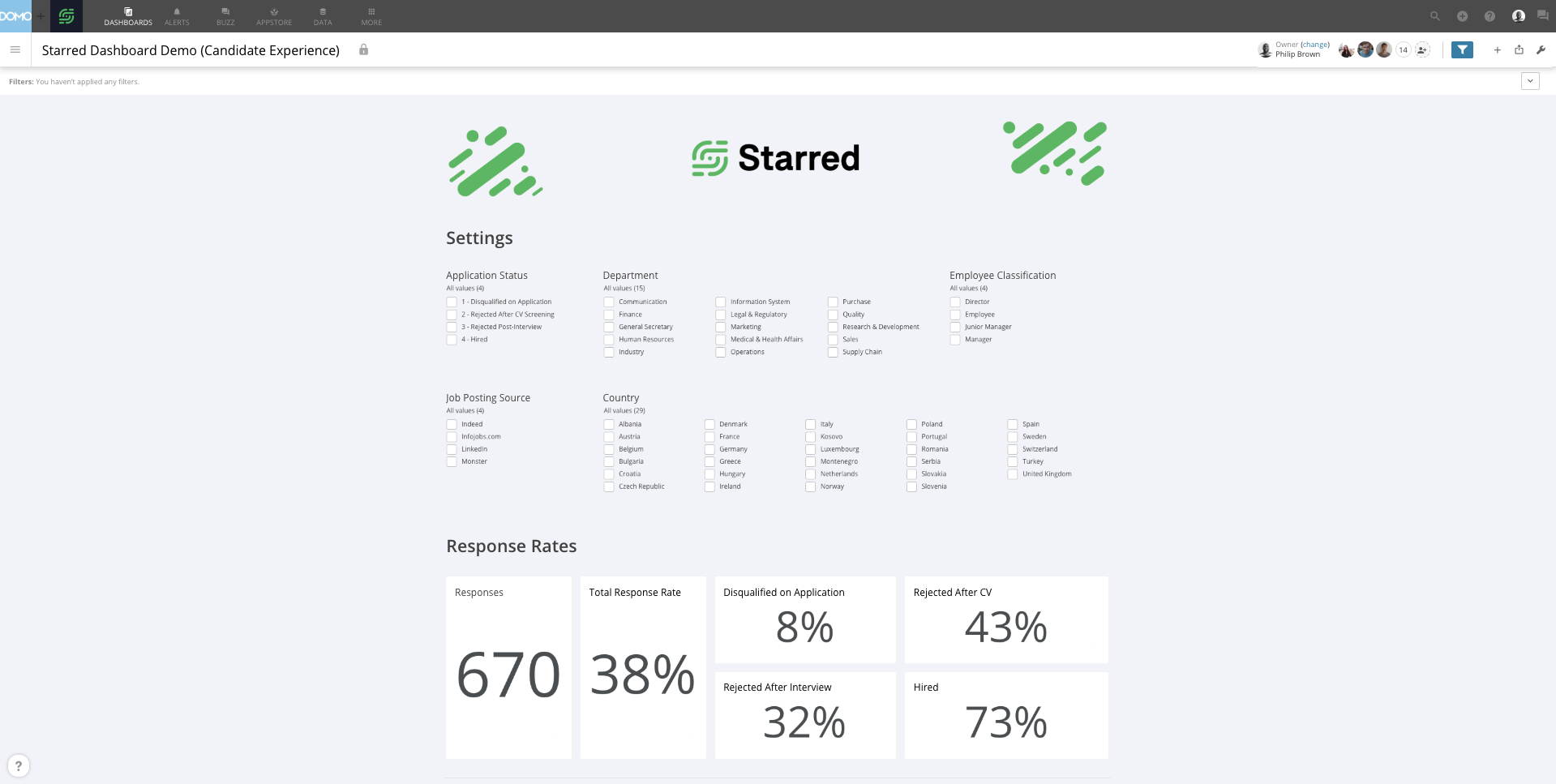
Task: Check 2 - Rejected After CV Screening
Action: 452,315
